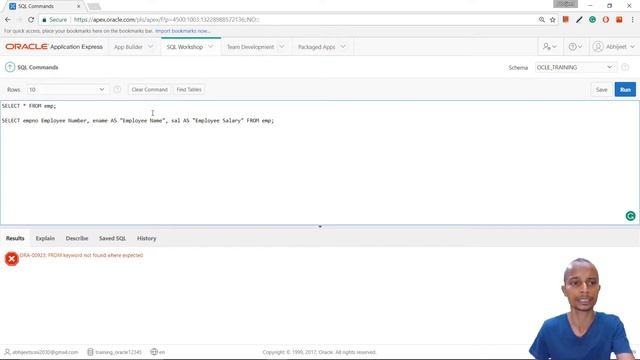640x360 pixels.
Task: Reload the page with the refresh icon
Action: (x=31, y=20)
